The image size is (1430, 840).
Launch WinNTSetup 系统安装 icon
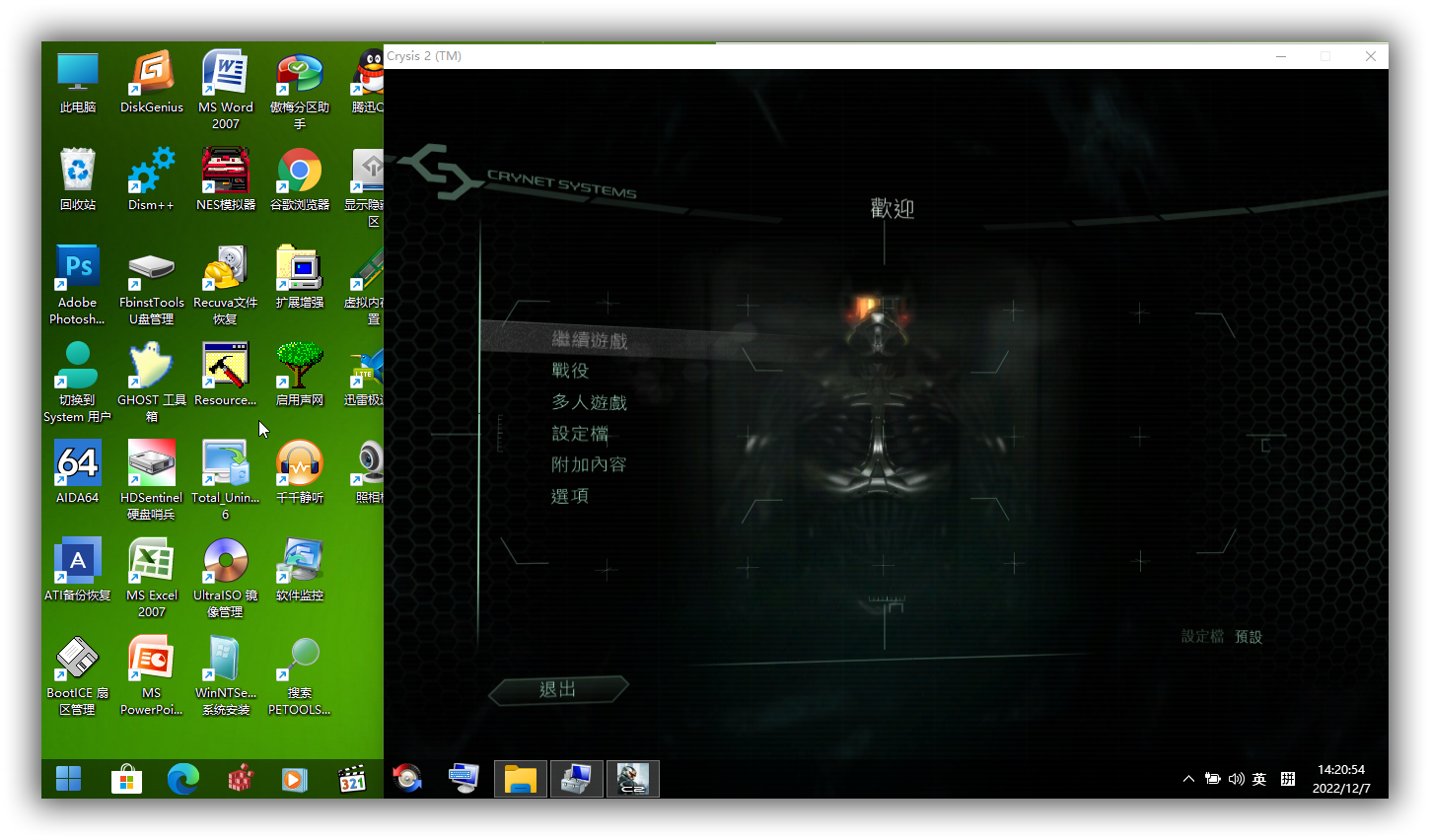click(226, 675)
